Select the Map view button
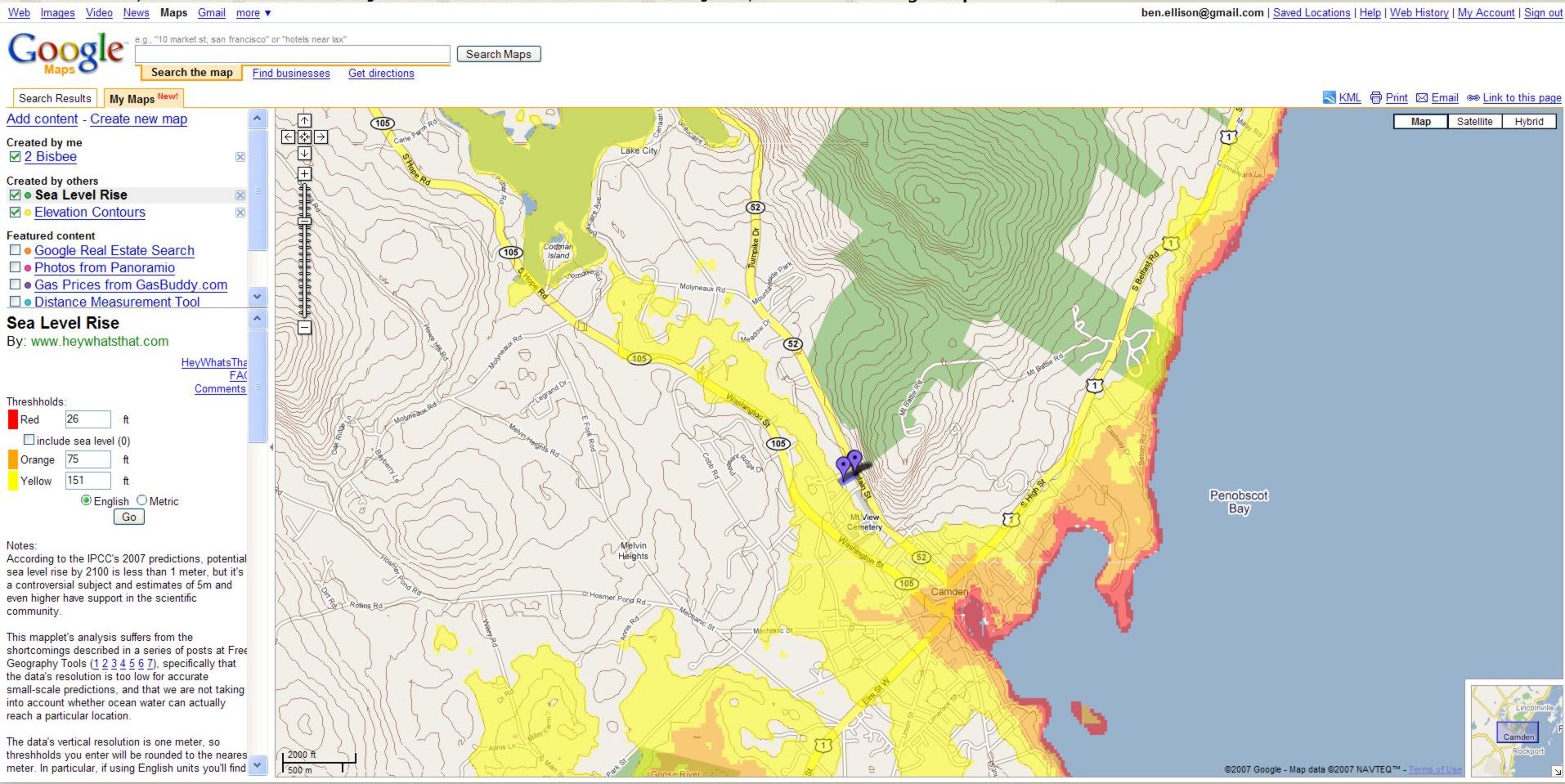 (1421, 122)
